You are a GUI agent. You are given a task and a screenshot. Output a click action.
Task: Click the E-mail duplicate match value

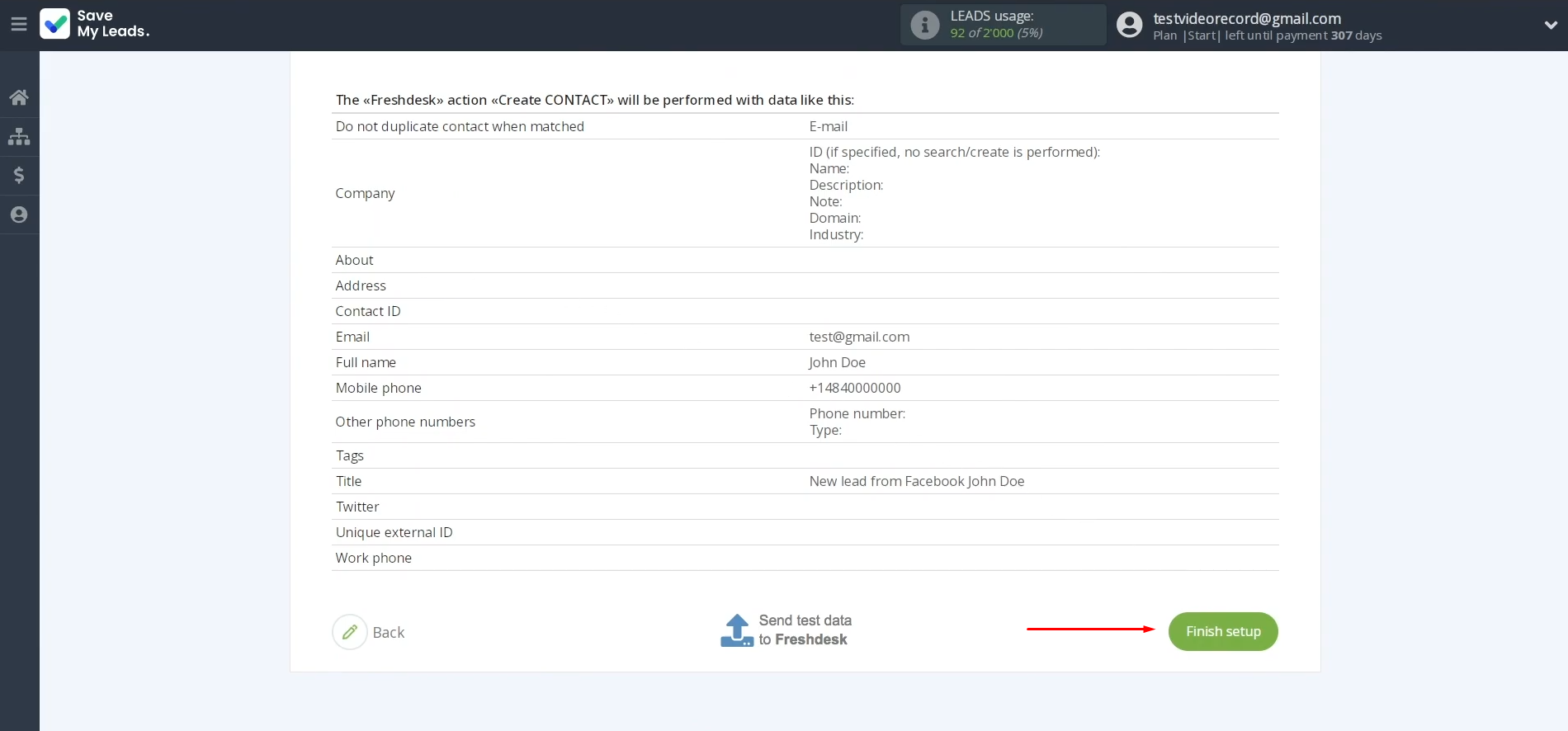[x=829, y=126]
